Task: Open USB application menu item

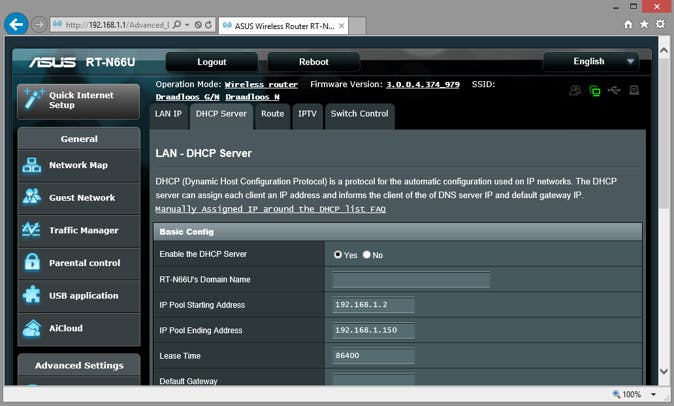Action: [x=79, y=296]
